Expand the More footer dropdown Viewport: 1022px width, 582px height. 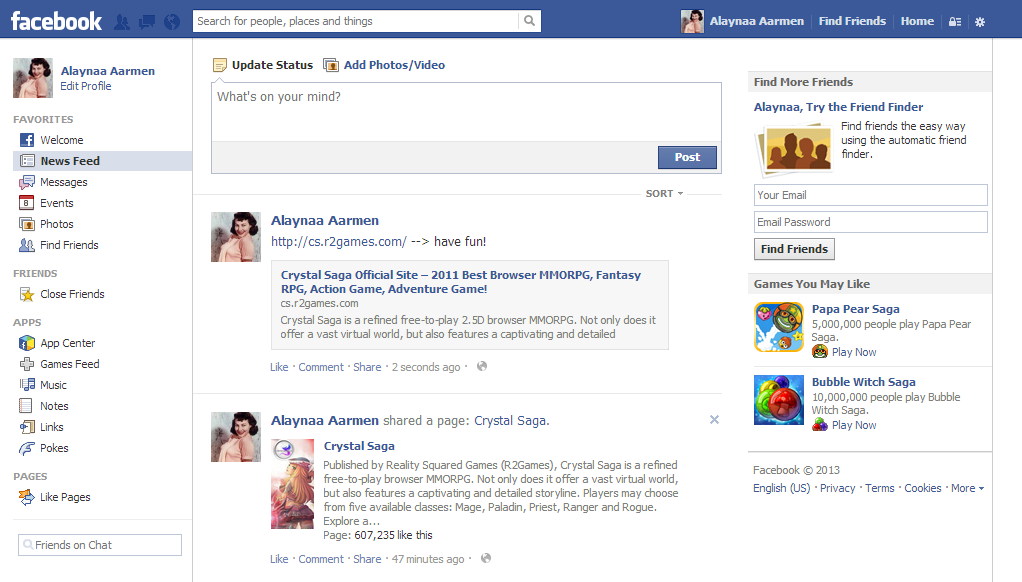(967, 489)
